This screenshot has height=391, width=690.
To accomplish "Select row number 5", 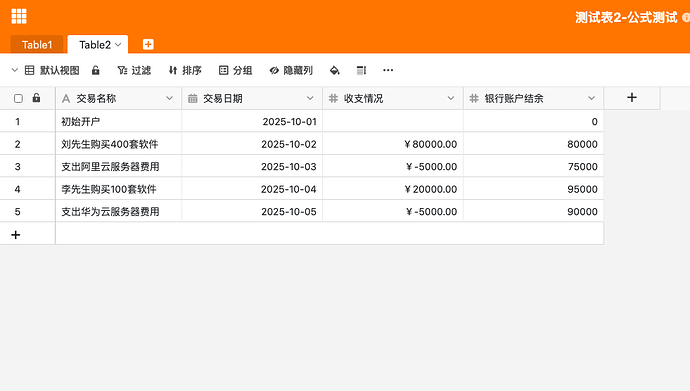I will pyautogui.click(x=18, y=212).
